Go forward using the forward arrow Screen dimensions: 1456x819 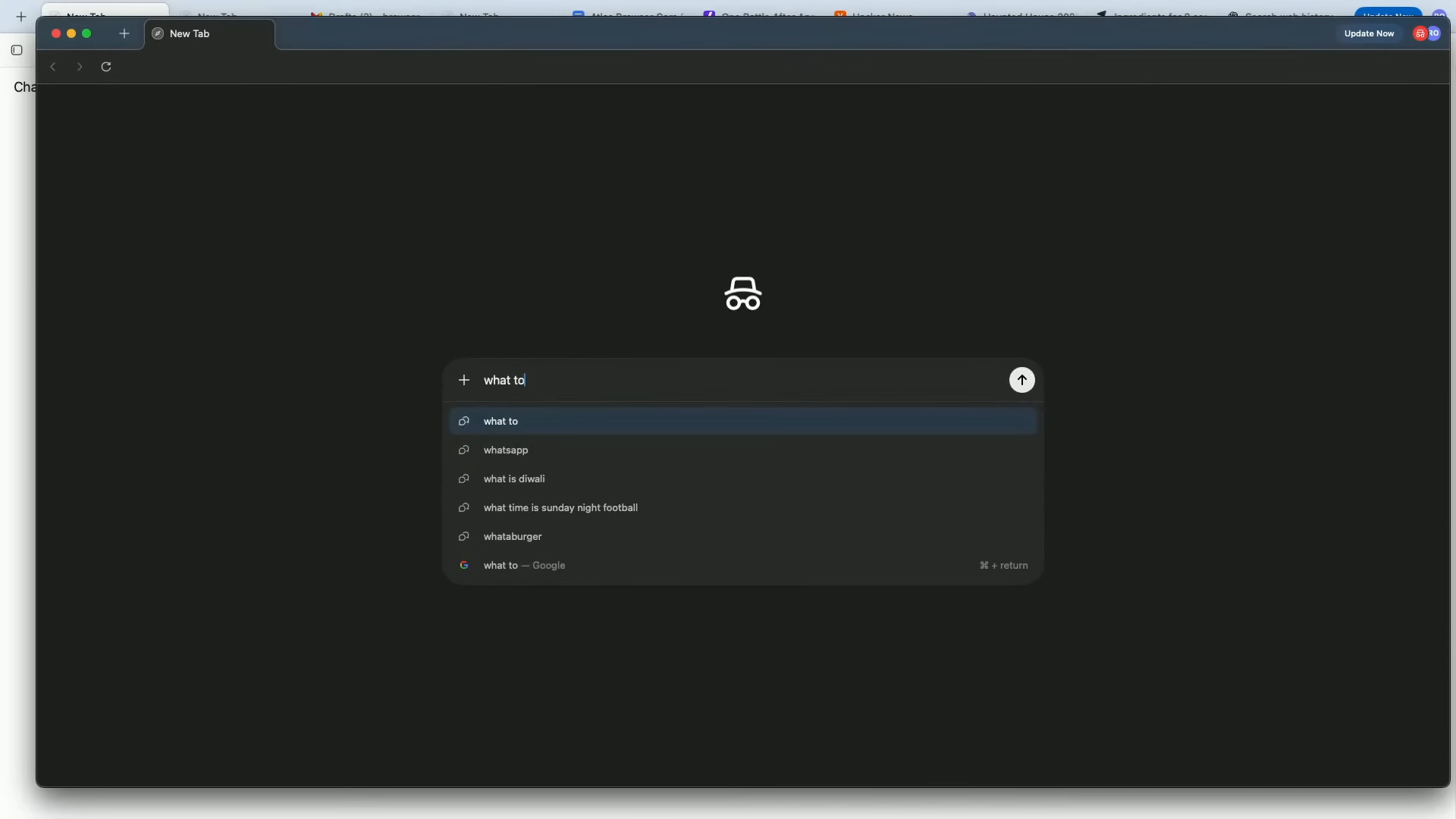coord(80,67)
